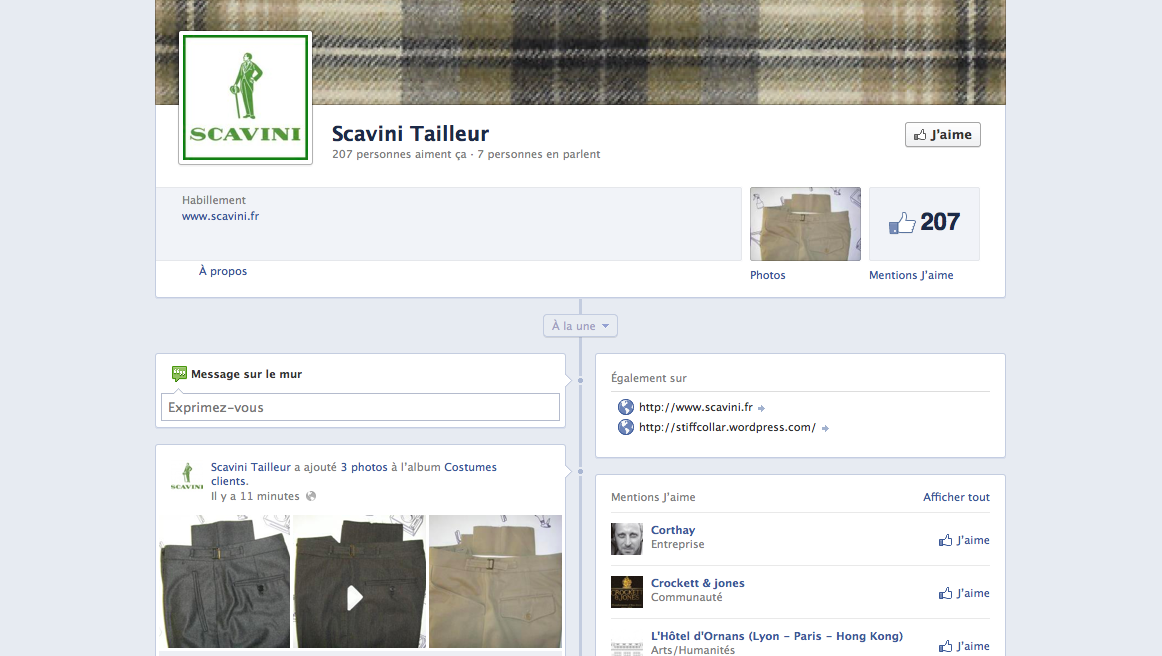Open the Photos thumbnail of beige trousers
Viewport: 1162px width, 656px height.
[x=805, y=224]
